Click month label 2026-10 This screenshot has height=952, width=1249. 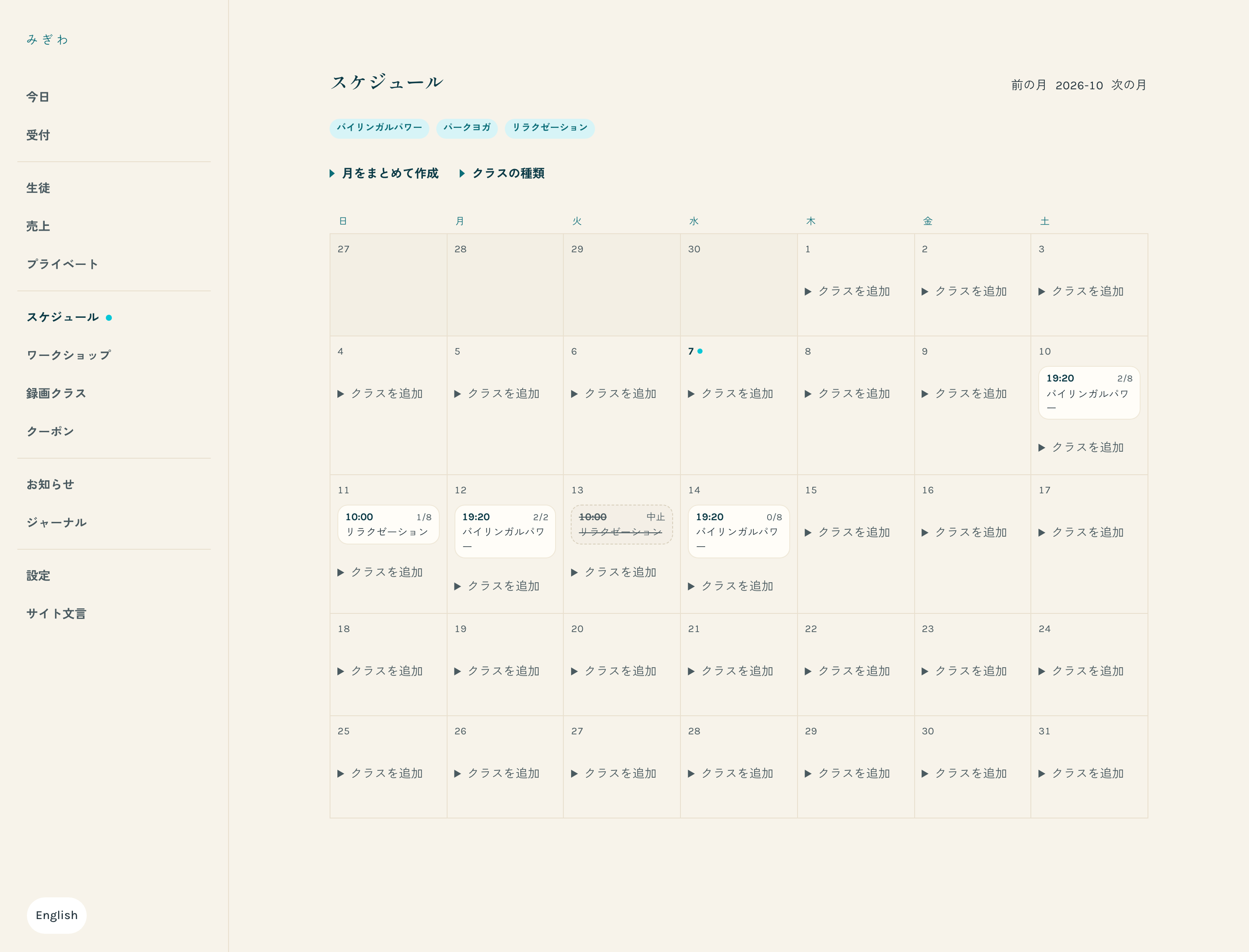(1079, 85)
